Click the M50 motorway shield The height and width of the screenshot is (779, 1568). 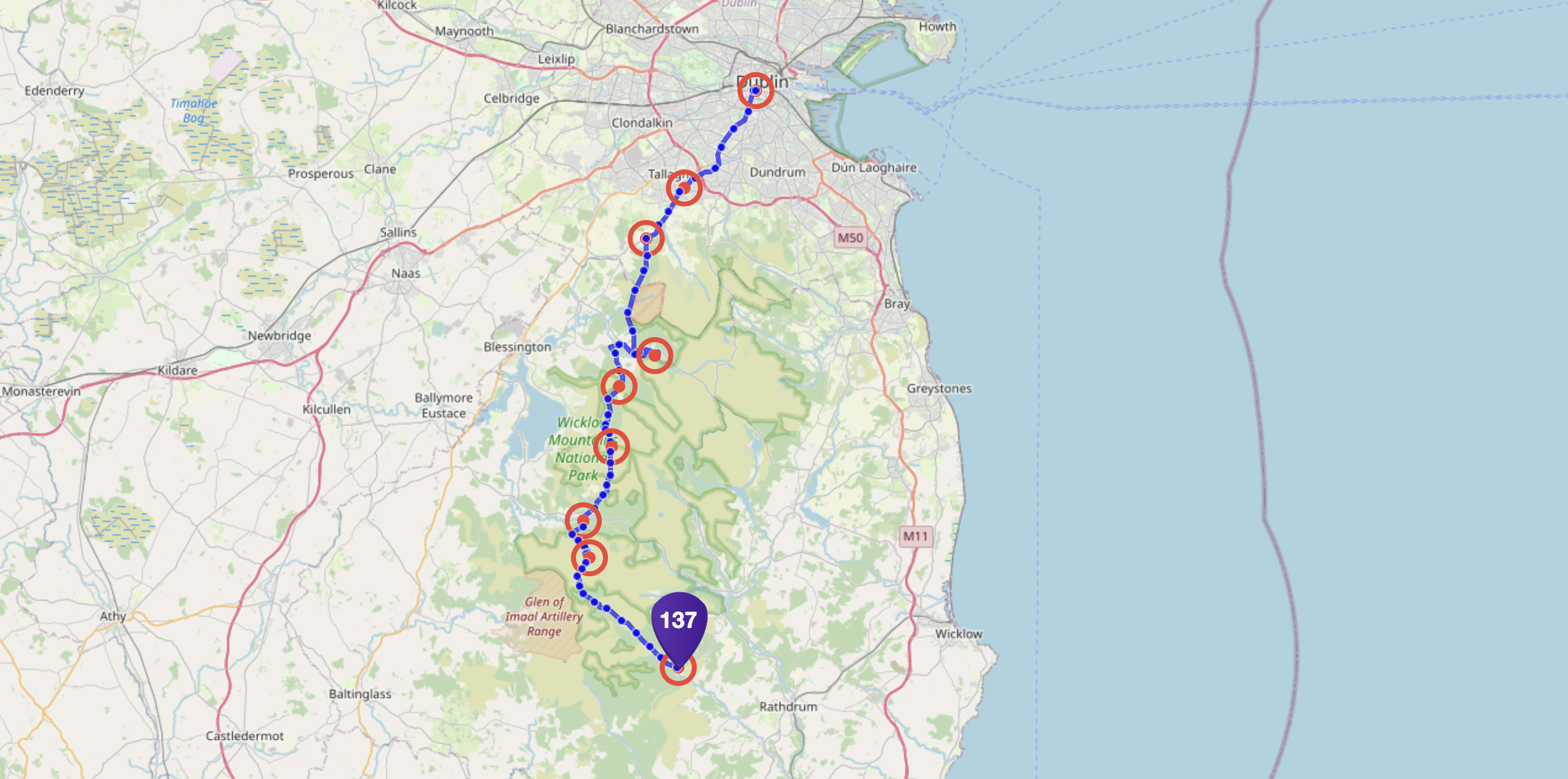[x=850, y=238]
